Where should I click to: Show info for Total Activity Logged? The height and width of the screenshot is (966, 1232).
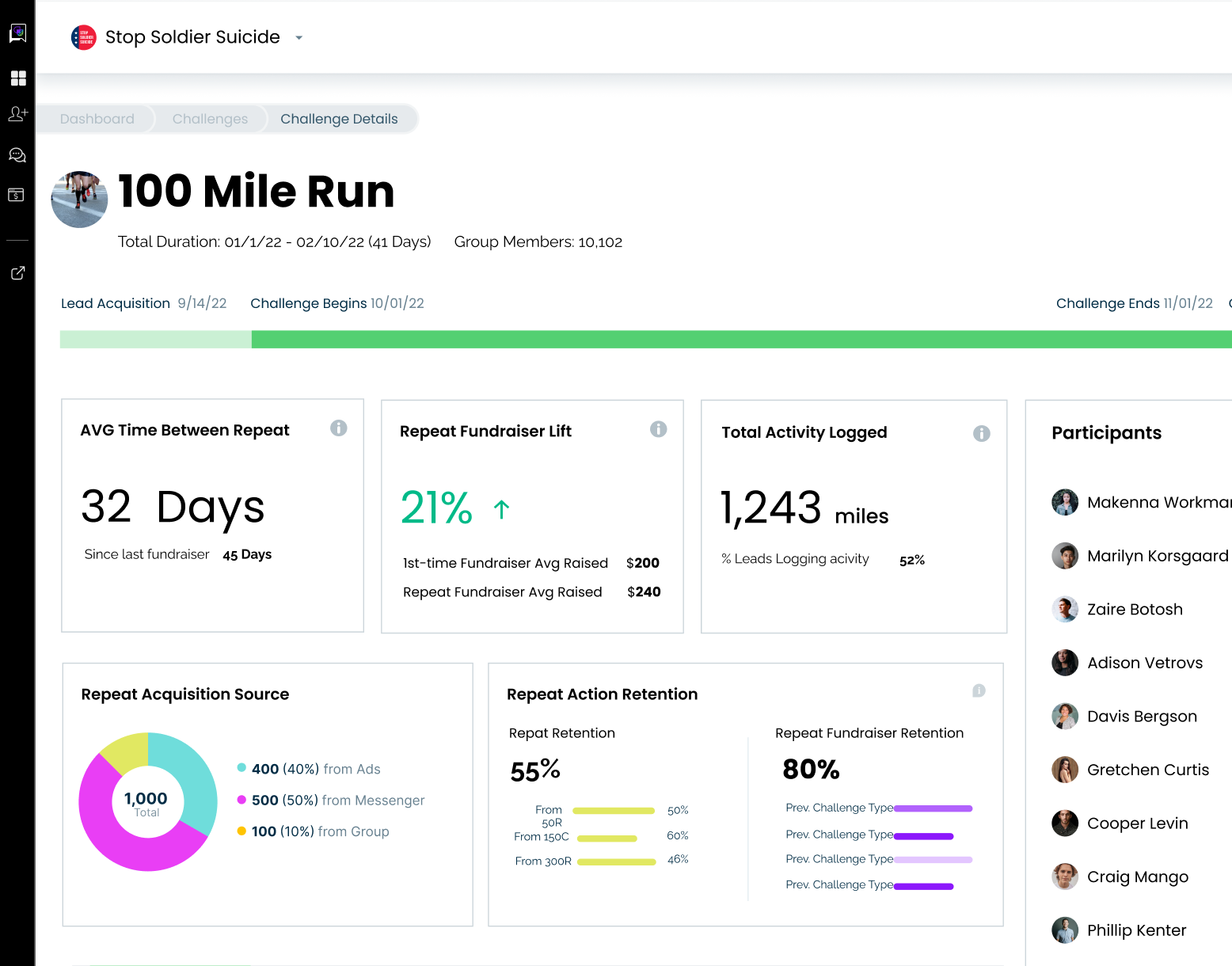pos(981,433)
